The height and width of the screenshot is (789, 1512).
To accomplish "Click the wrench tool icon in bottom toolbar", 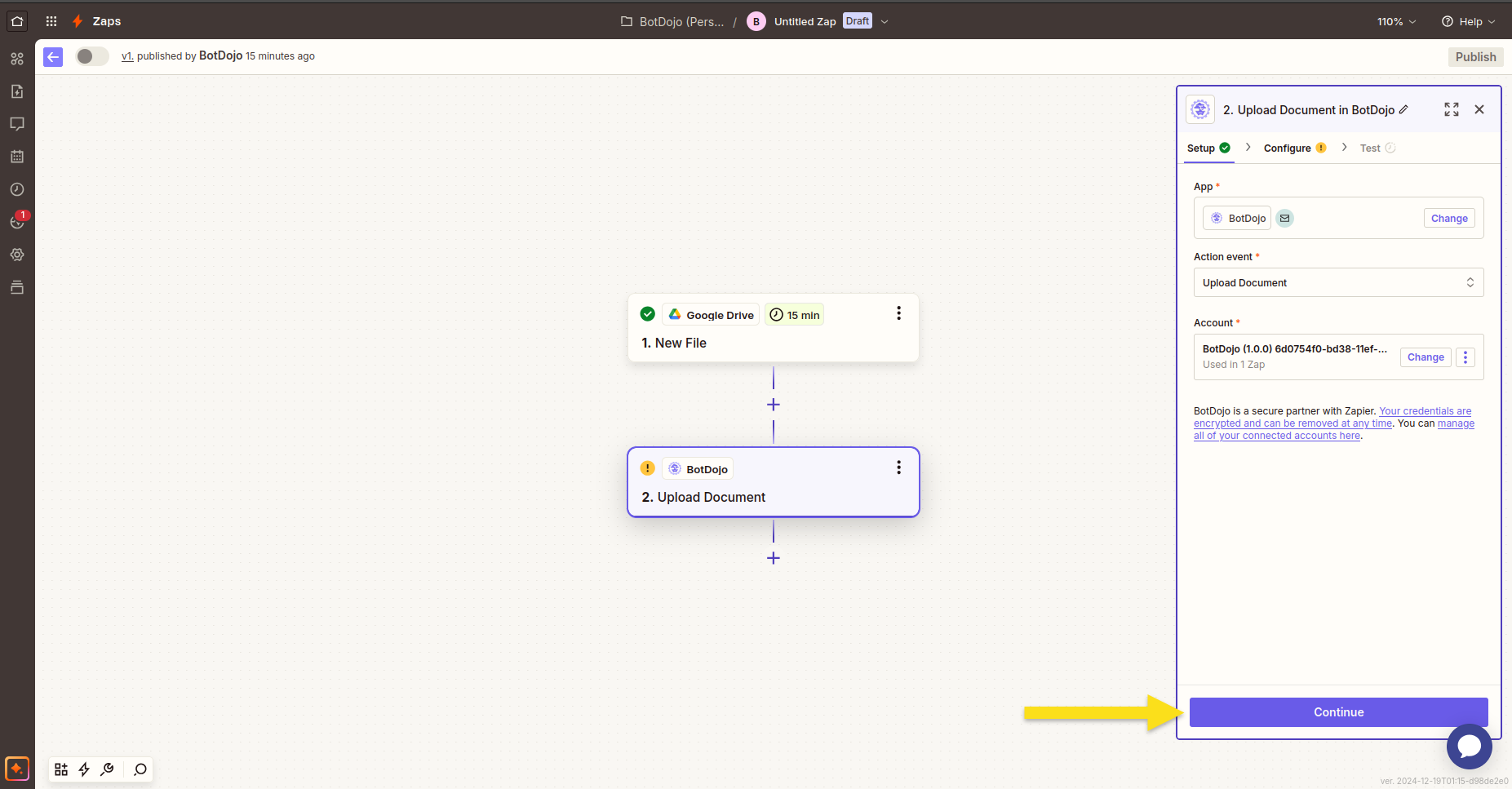I will pos(107,769).
